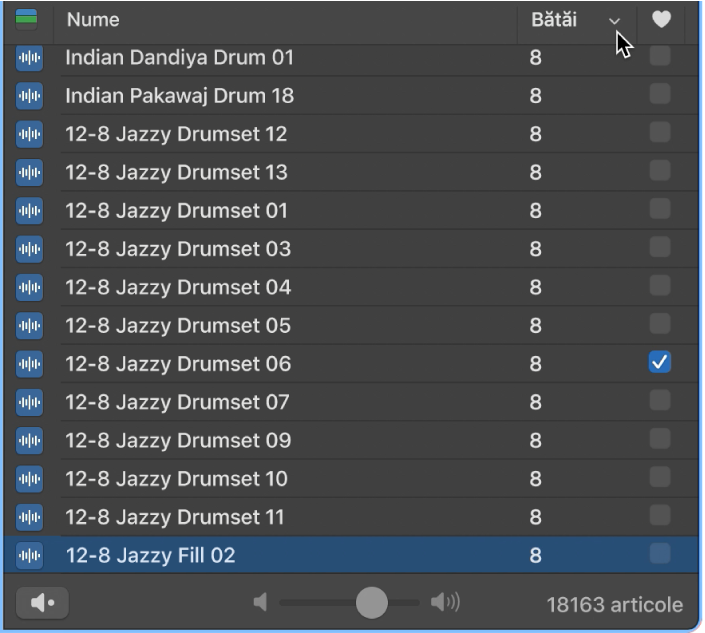
Task: Sort loops by the Bătăi column header
Action: [x=554, y=19]
